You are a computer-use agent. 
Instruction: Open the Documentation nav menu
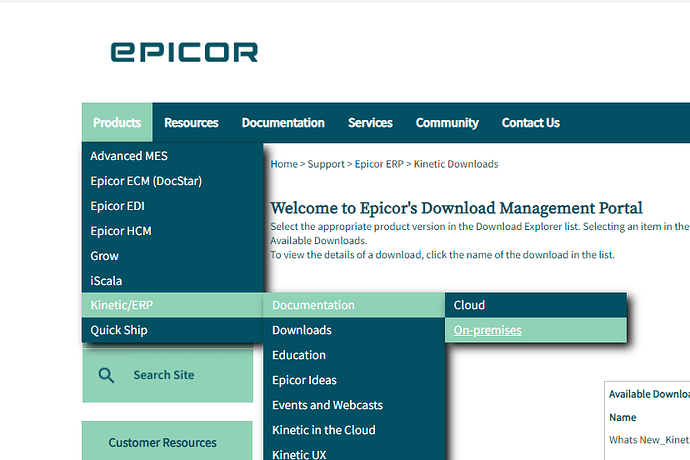283,122
